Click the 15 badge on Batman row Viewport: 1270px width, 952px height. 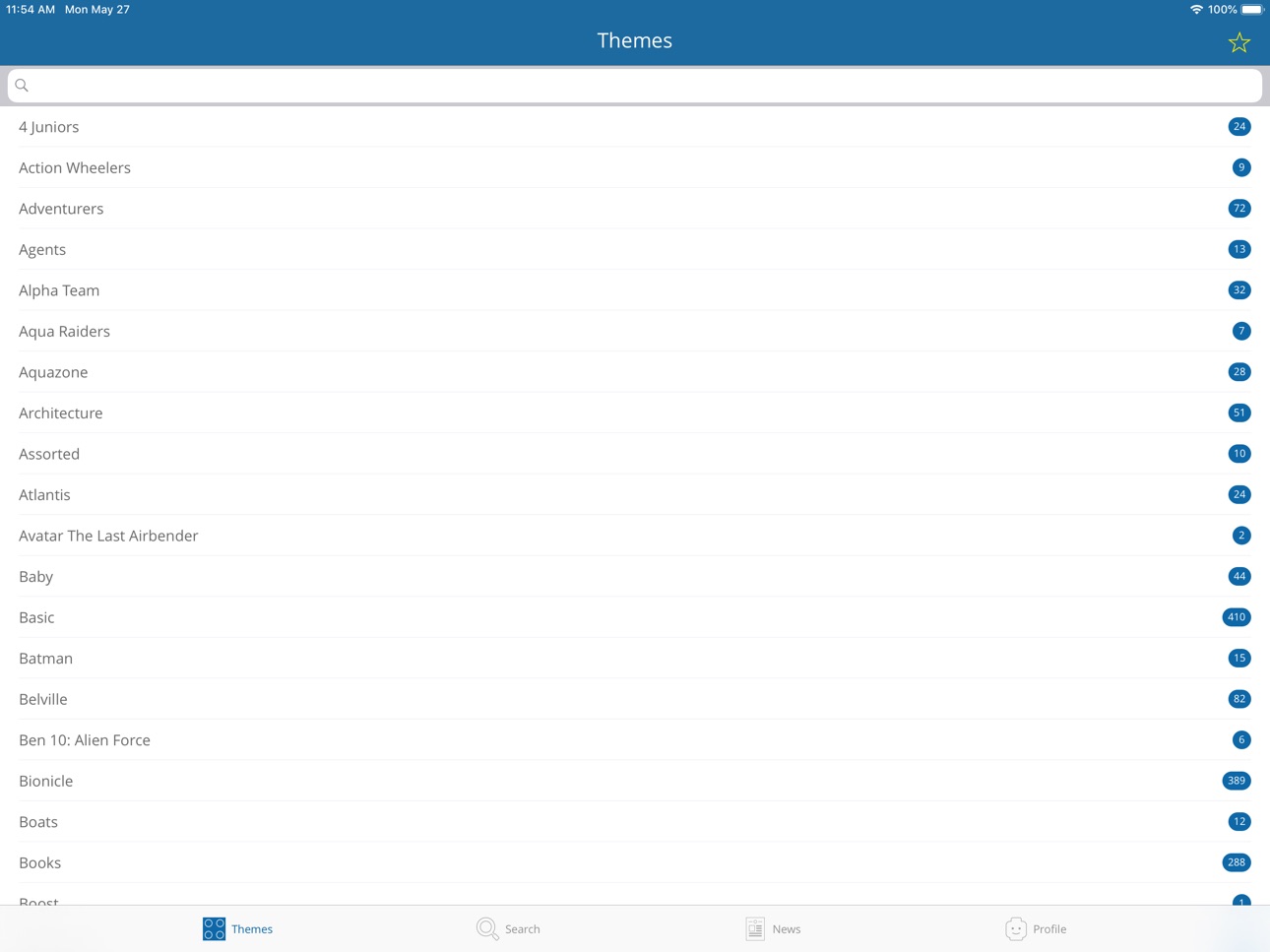(x=1239, y=658)
